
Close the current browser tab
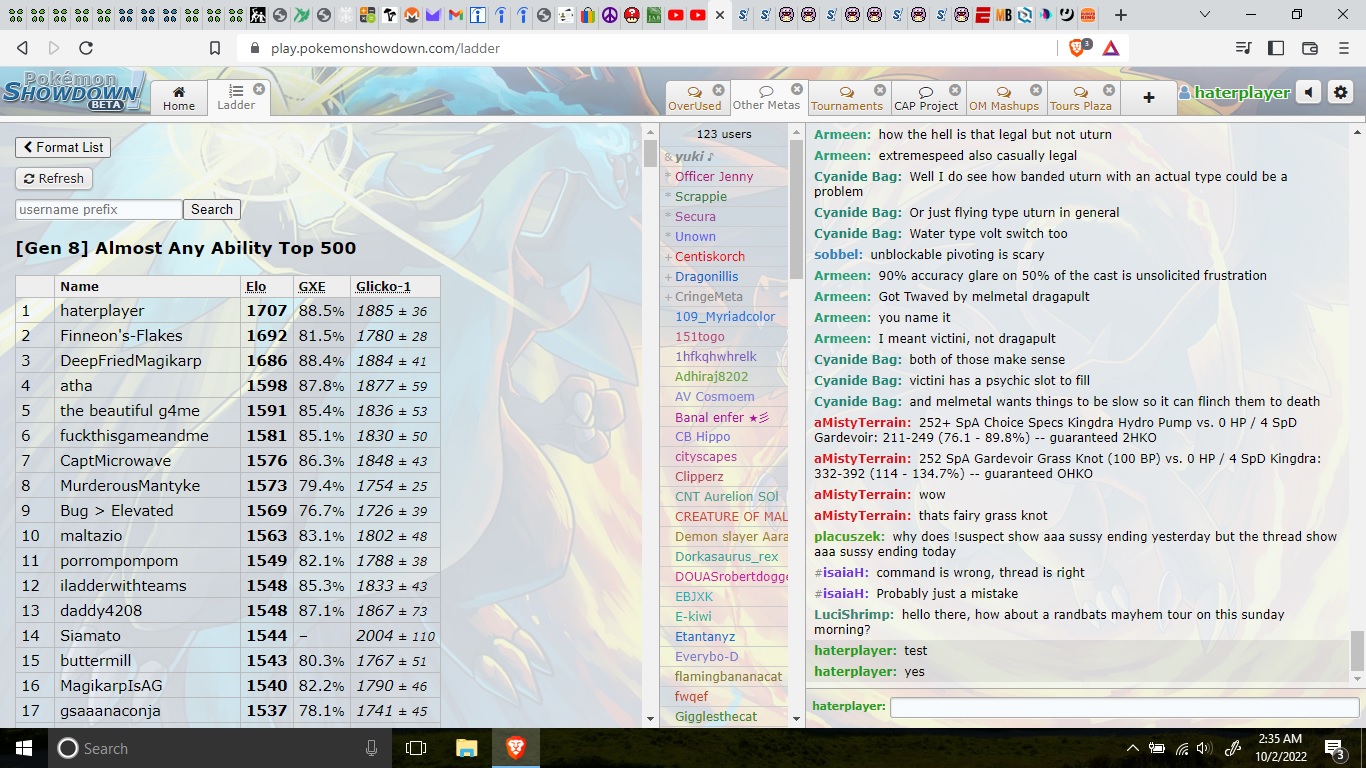click(x=720, y=15)
